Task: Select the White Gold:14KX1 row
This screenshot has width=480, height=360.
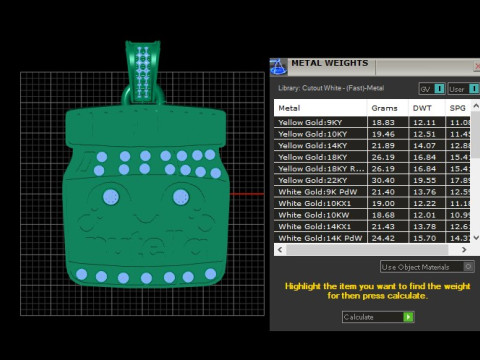Action: 372,227
